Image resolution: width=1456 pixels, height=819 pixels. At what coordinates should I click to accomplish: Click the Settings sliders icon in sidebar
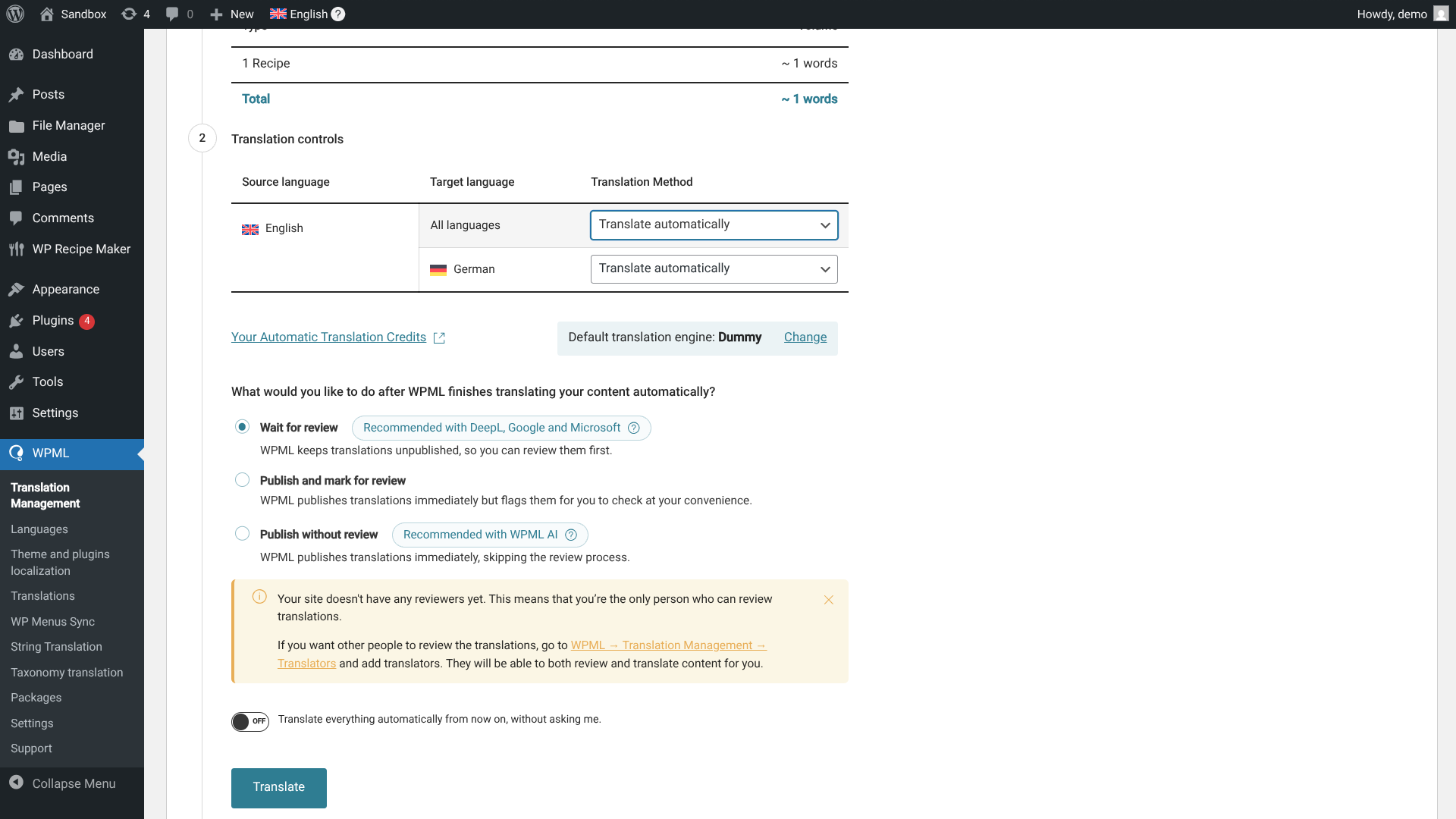click(17, 413)
